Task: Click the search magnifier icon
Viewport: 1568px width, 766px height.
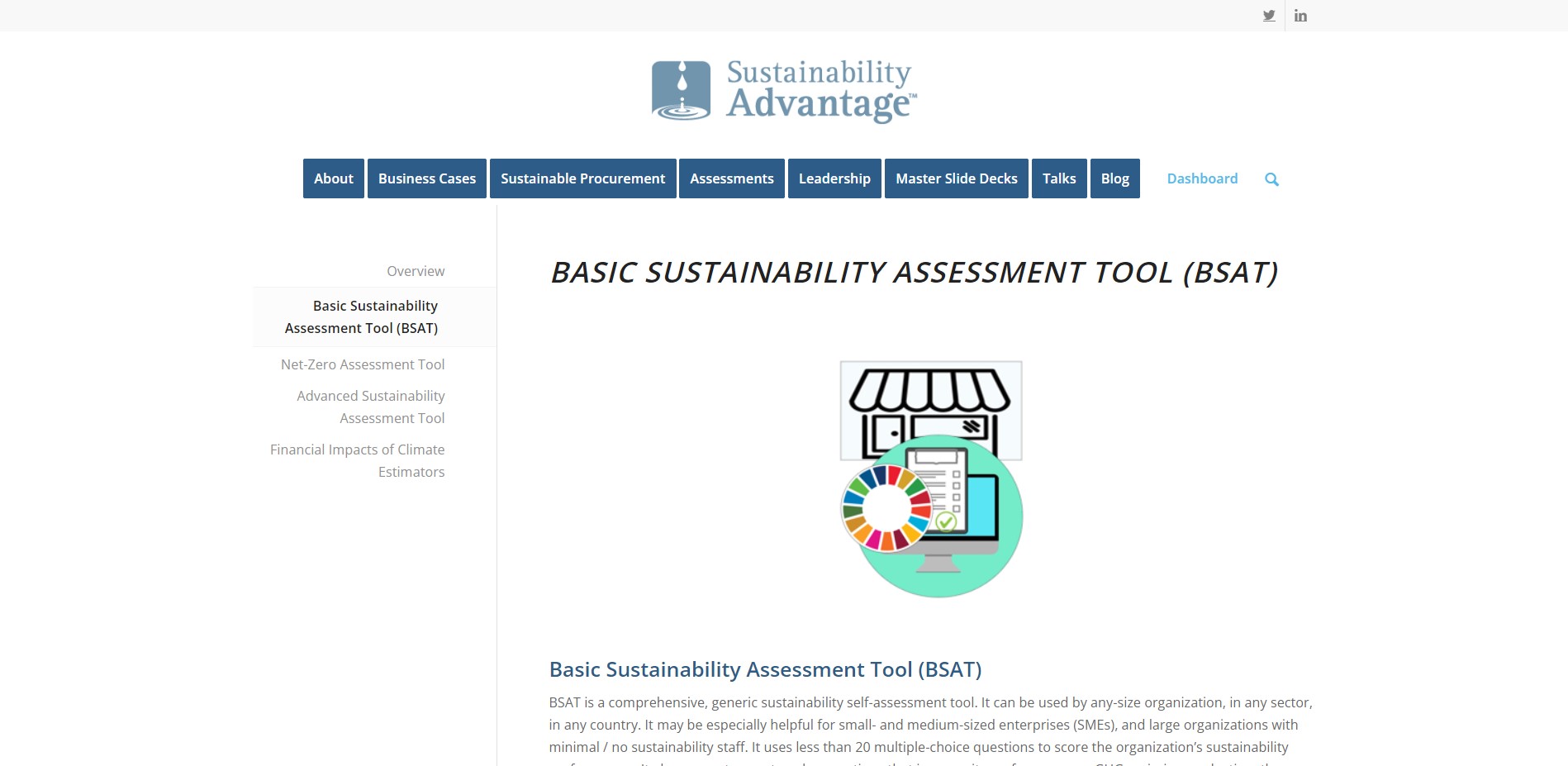Action: pos(1271,179)
